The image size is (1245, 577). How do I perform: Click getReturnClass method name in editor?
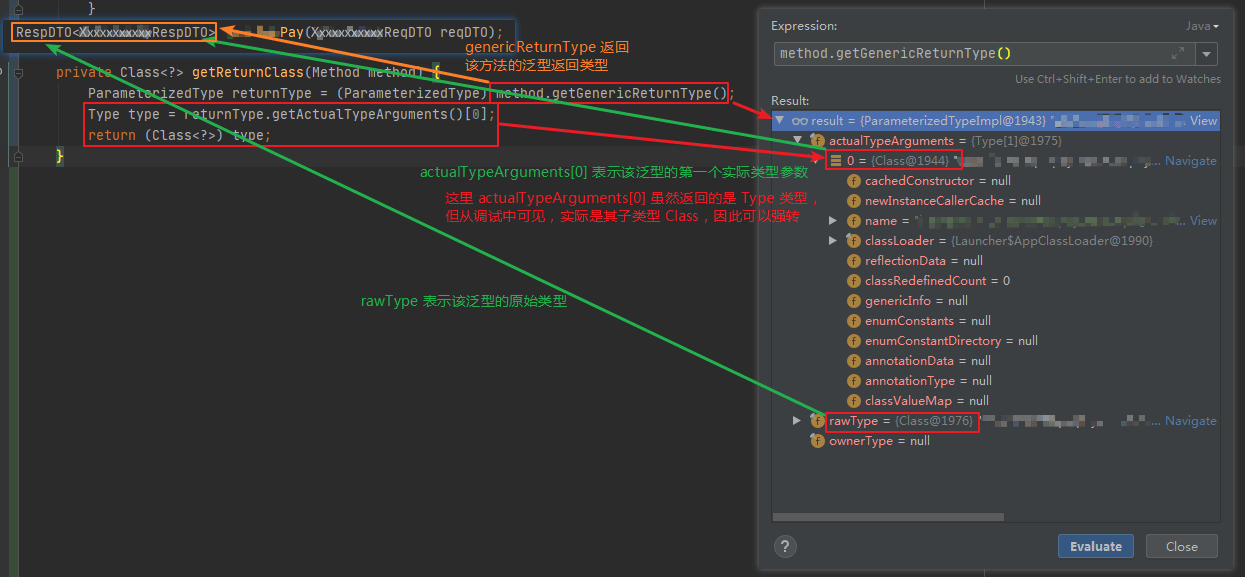tap(248, 72)
